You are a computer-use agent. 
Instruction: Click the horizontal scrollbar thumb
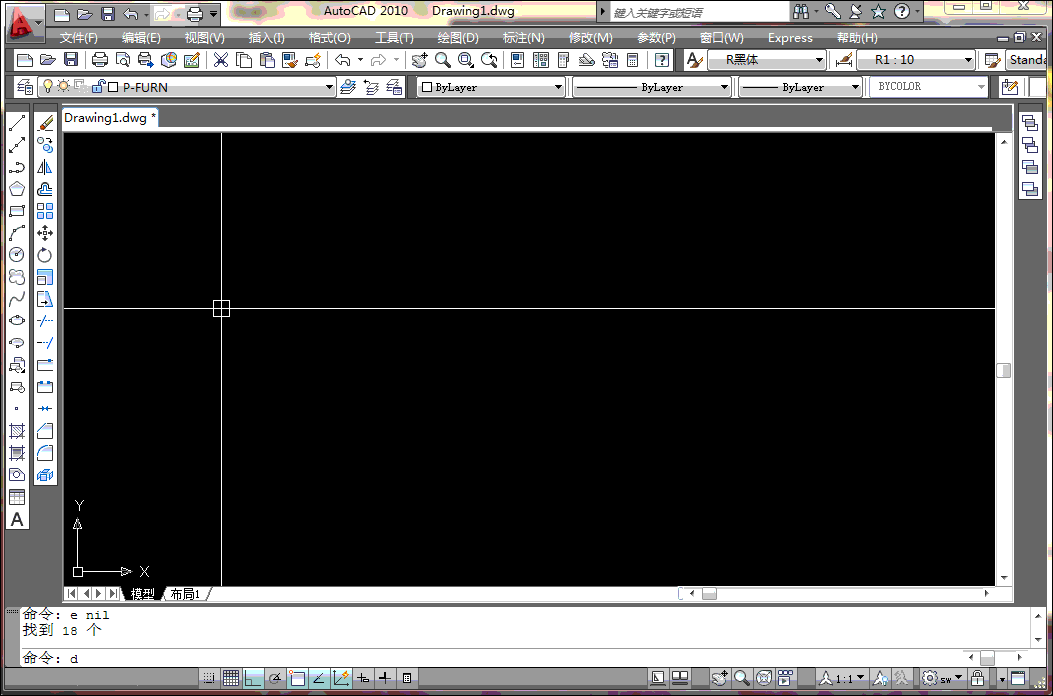tap(709, 594)
